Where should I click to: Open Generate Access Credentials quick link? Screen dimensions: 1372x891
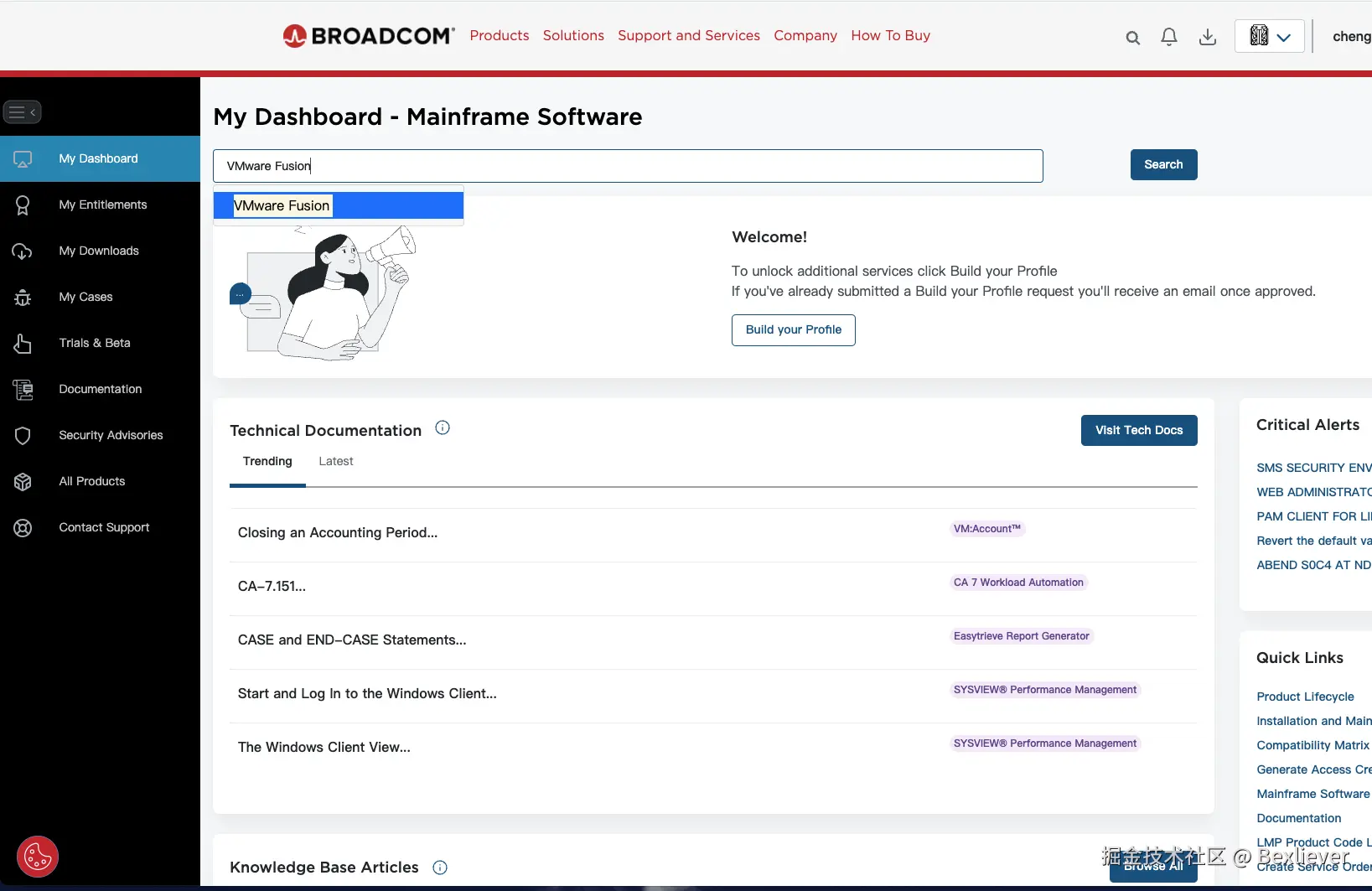tap(1313, 769)
